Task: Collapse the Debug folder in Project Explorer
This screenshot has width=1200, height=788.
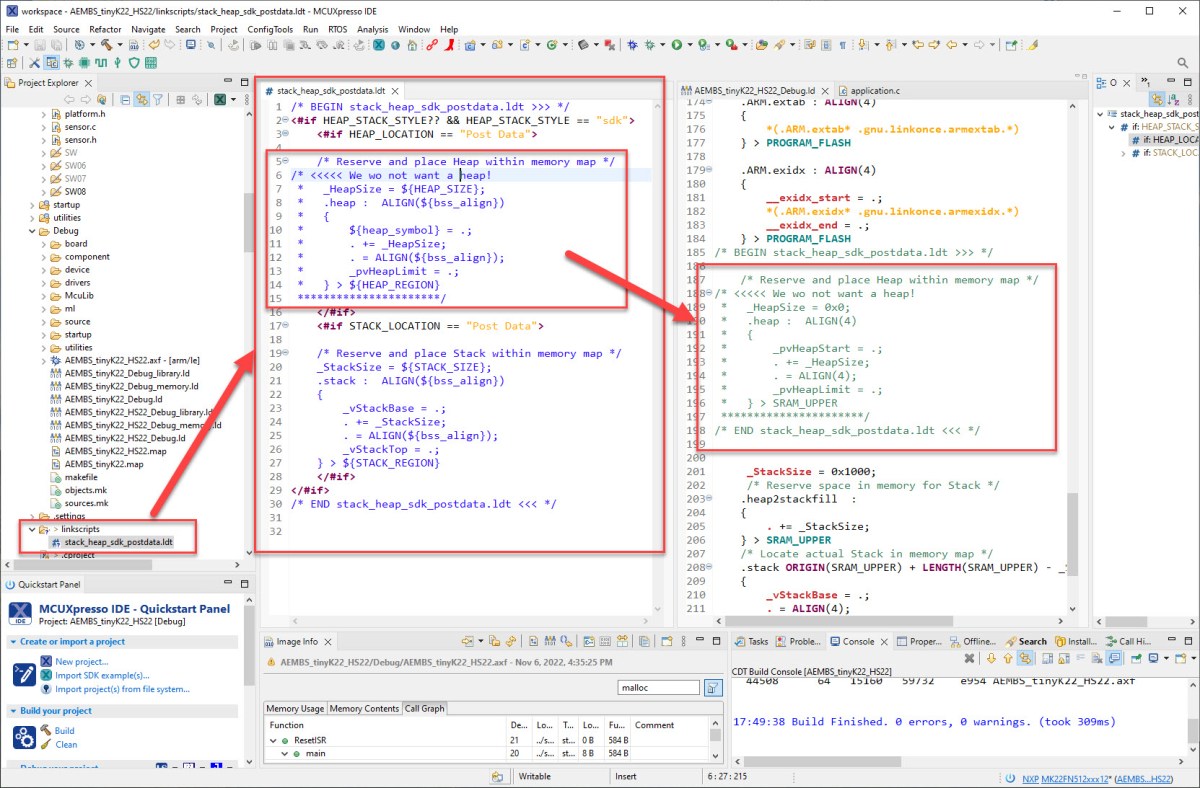Action: pos(30,231)
